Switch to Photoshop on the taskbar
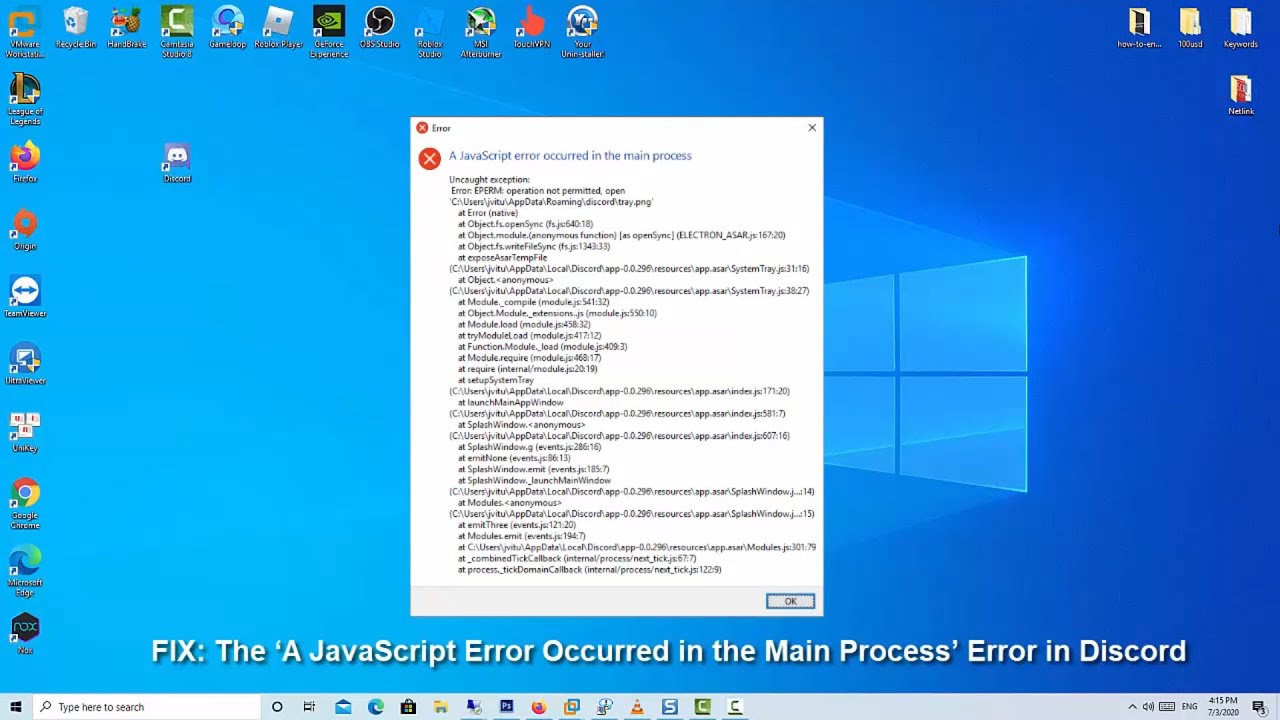 coord(506,707)
